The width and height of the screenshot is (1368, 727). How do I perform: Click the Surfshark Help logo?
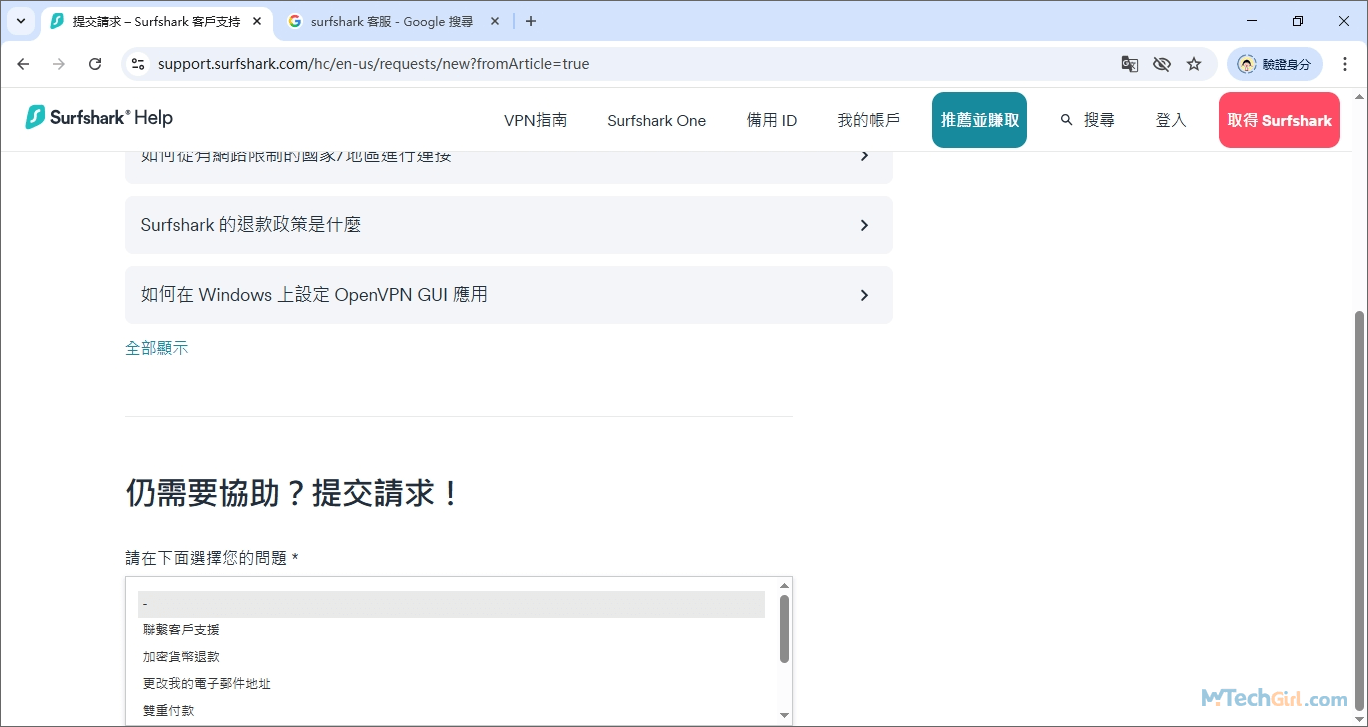tap(97, 118)
